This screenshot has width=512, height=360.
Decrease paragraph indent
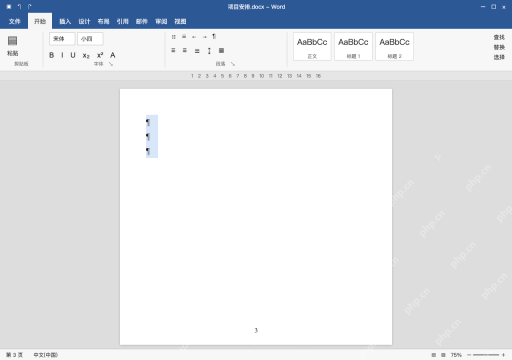(194, 37)
